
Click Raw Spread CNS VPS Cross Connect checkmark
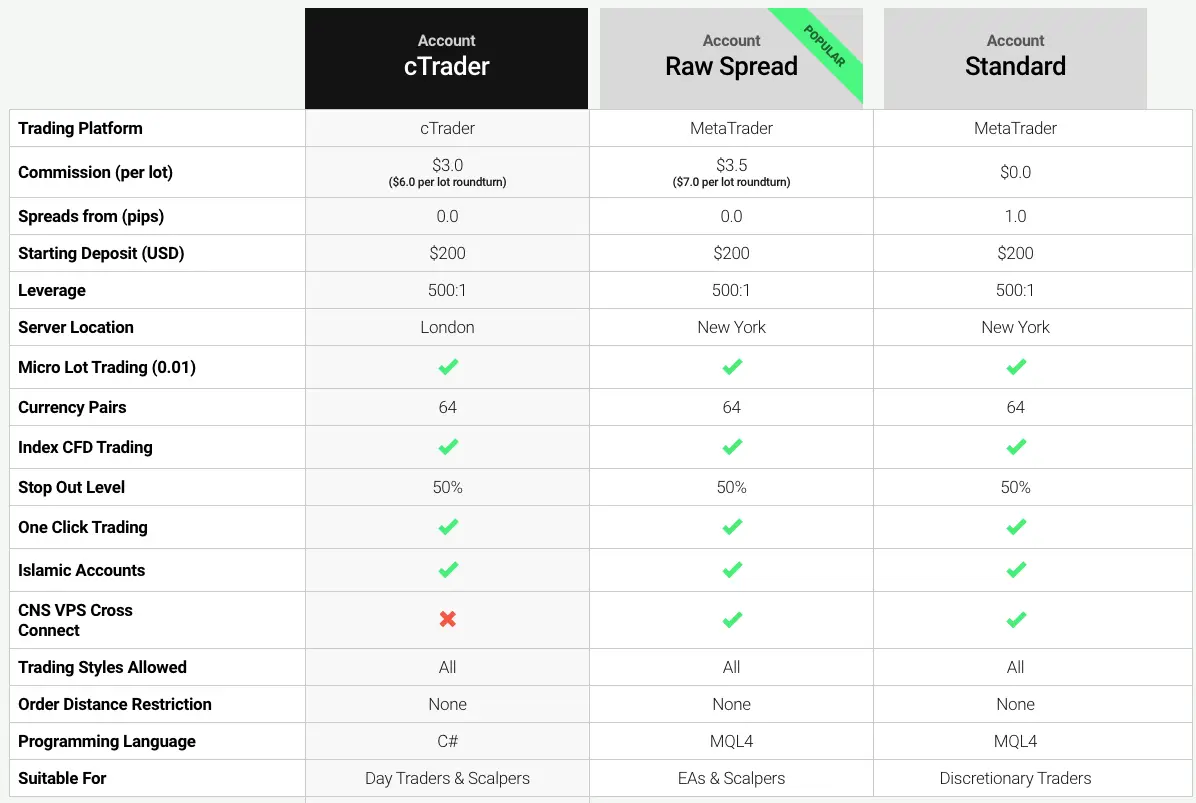(x=731, y=620)
